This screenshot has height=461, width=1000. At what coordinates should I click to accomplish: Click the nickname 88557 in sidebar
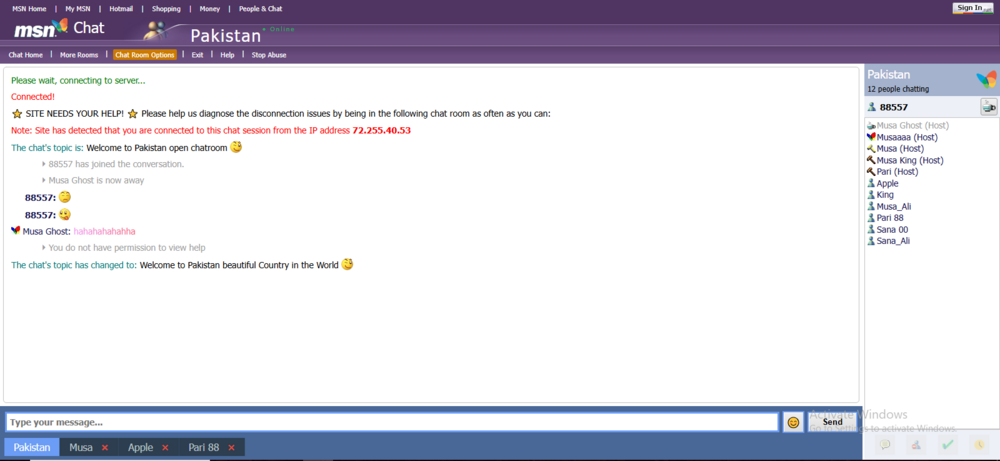[893, 107]
